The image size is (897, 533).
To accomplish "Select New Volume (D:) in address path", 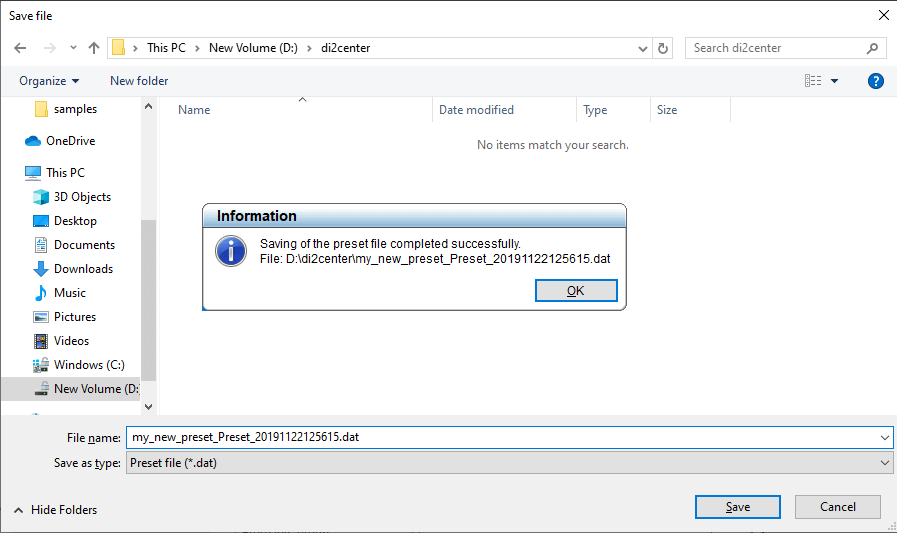I will 253,48.
